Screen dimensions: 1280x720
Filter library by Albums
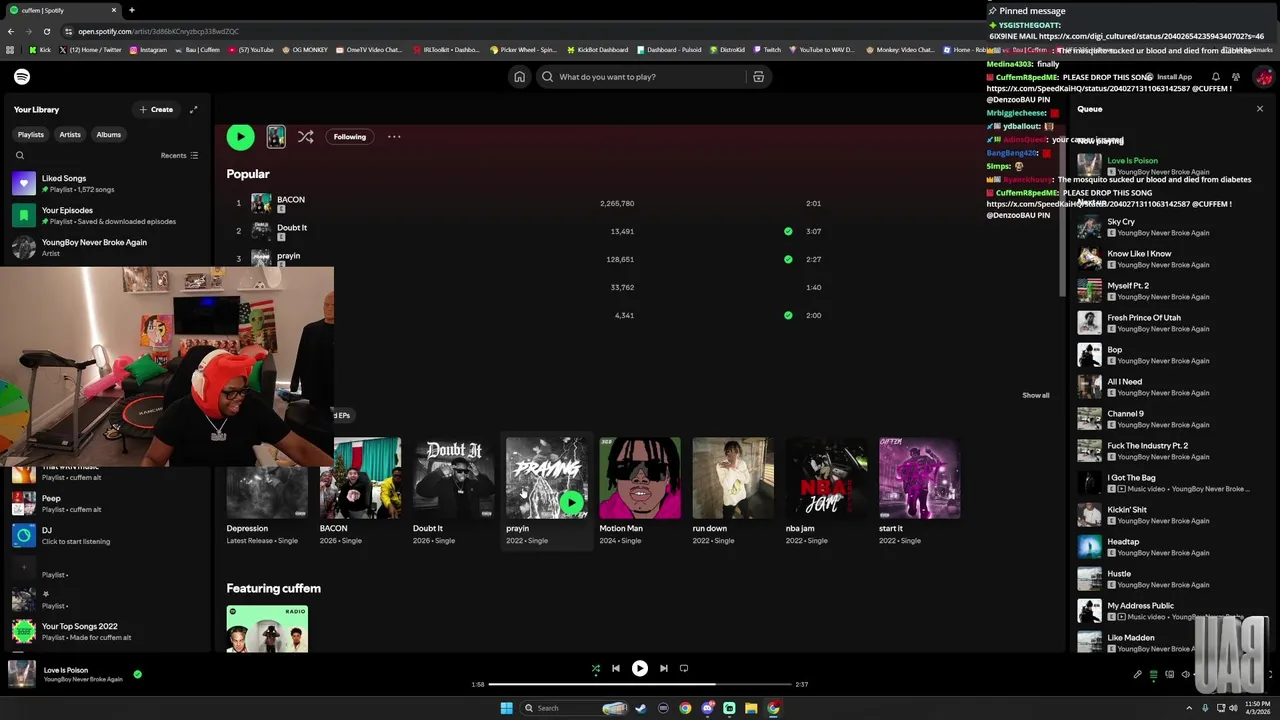click(109, 134)
